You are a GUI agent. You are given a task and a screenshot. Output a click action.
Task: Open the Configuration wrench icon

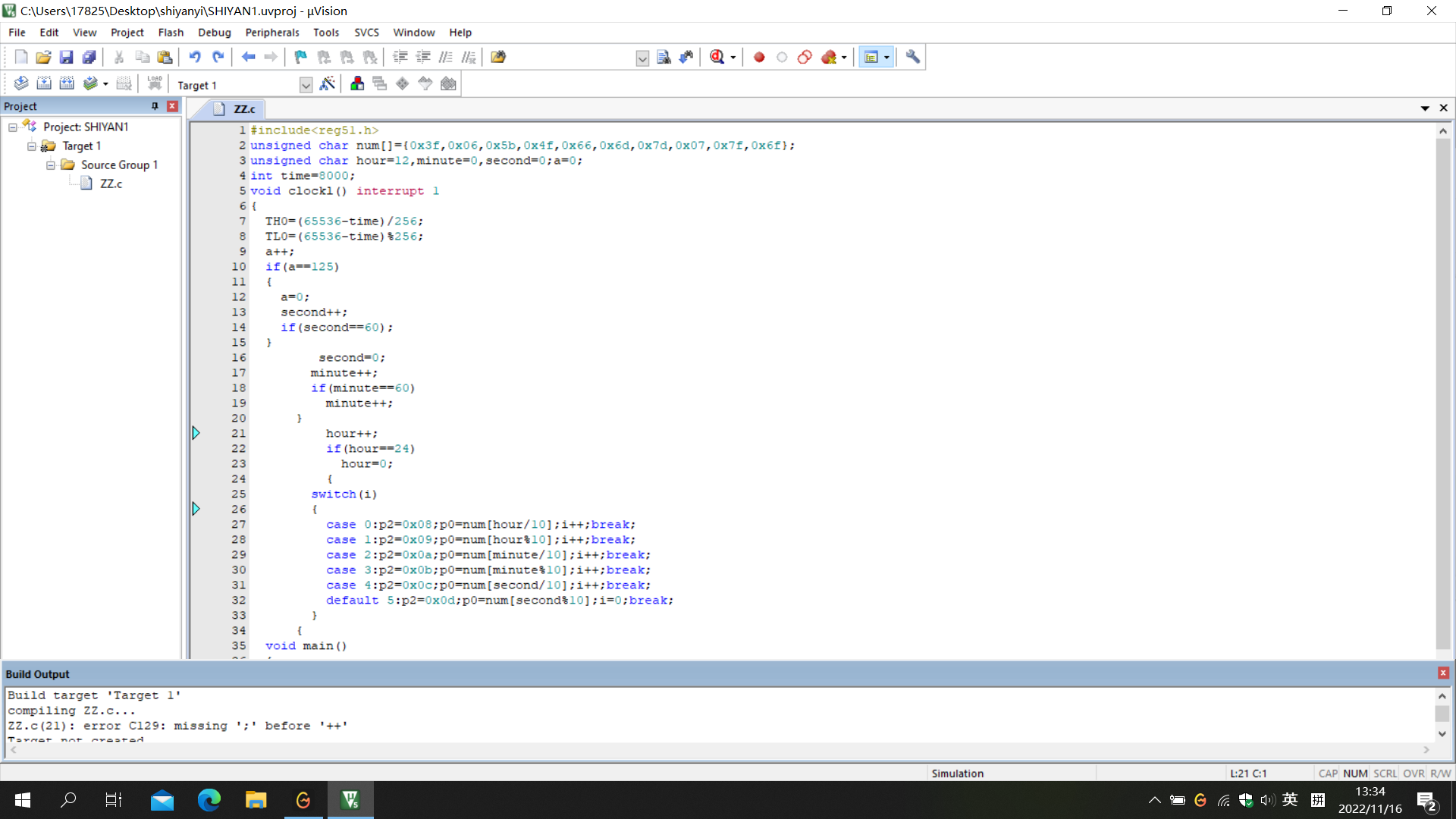(912, 57)
